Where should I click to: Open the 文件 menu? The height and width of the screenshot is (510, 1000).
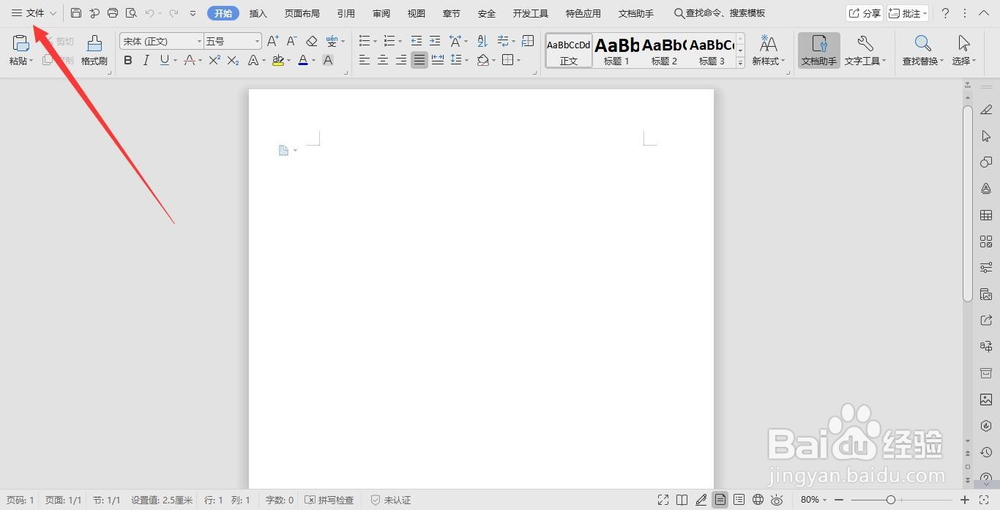pos(34,13)
